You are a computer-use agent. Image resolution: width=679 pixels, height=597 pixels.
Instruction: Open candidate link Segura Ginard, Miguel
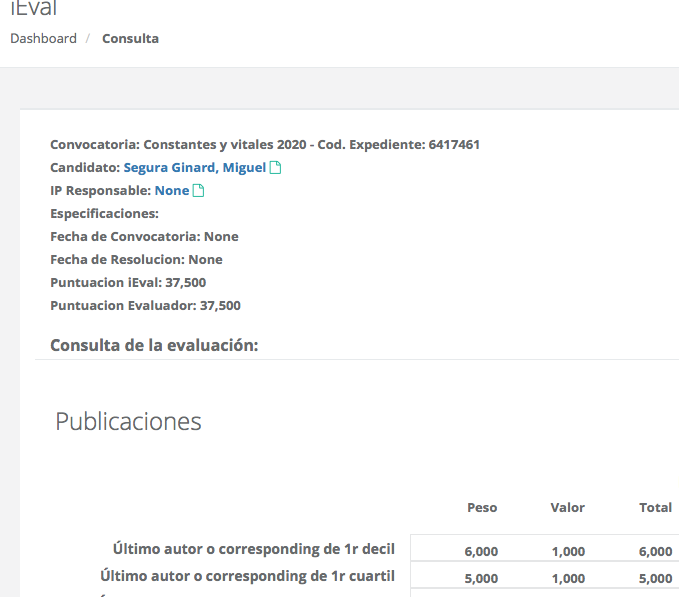pos(194,168)
